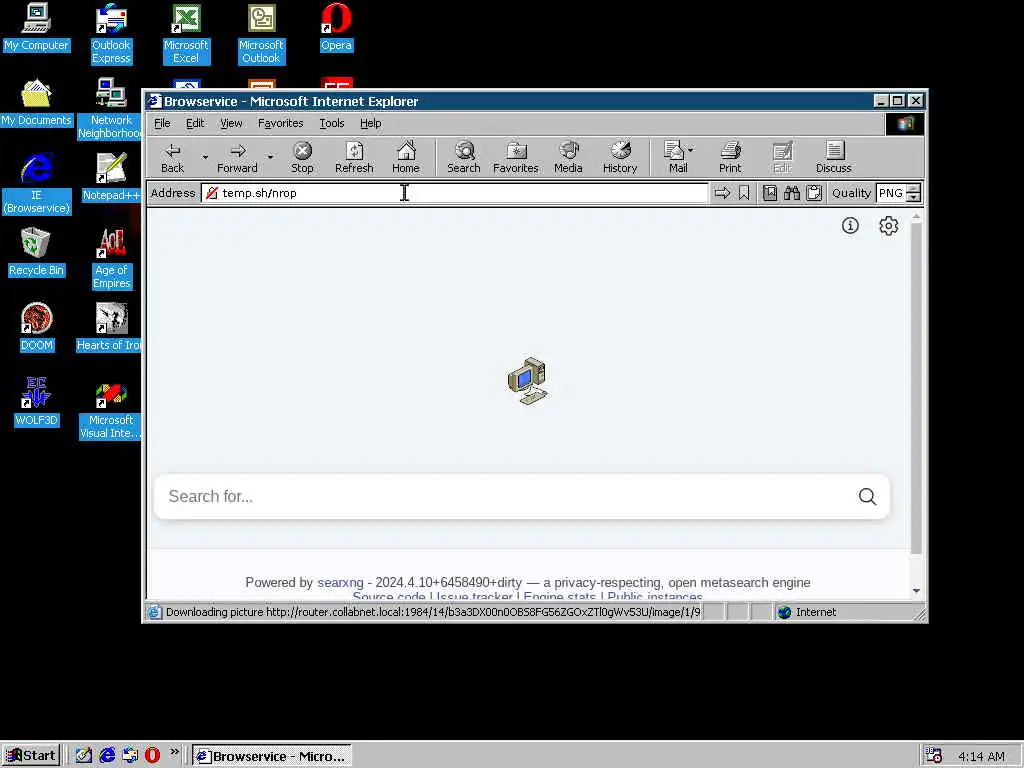Open the Back button history dropdown arrow

(x=205, y=157)
